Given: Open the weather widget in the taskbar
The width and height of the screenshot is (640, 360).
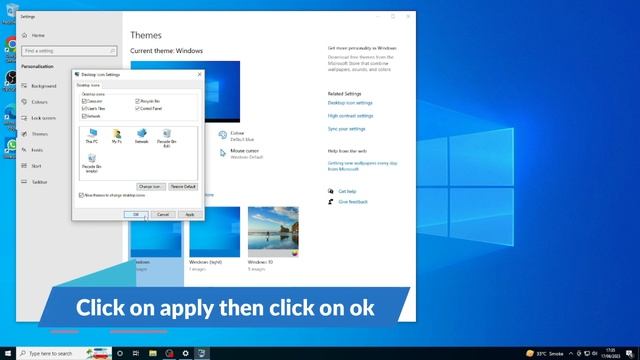Looking at the screenshot, I should coord(545,353).
